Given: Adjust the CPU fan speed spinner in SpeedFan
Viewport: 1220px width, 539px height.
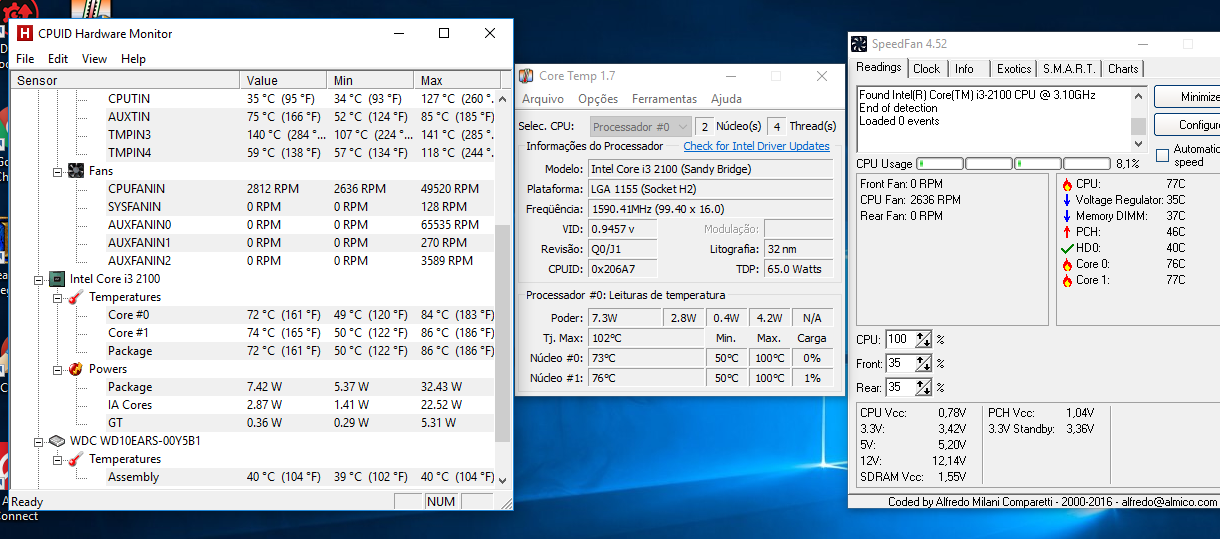Looking at the screenshot, I should pos(923,339).
